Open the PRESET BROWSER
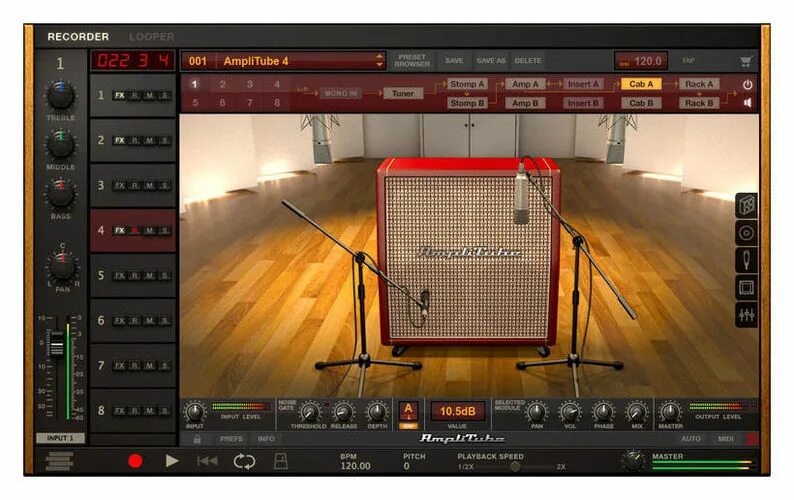Screen dimensions: 794x500 click(x=412, y=61)
